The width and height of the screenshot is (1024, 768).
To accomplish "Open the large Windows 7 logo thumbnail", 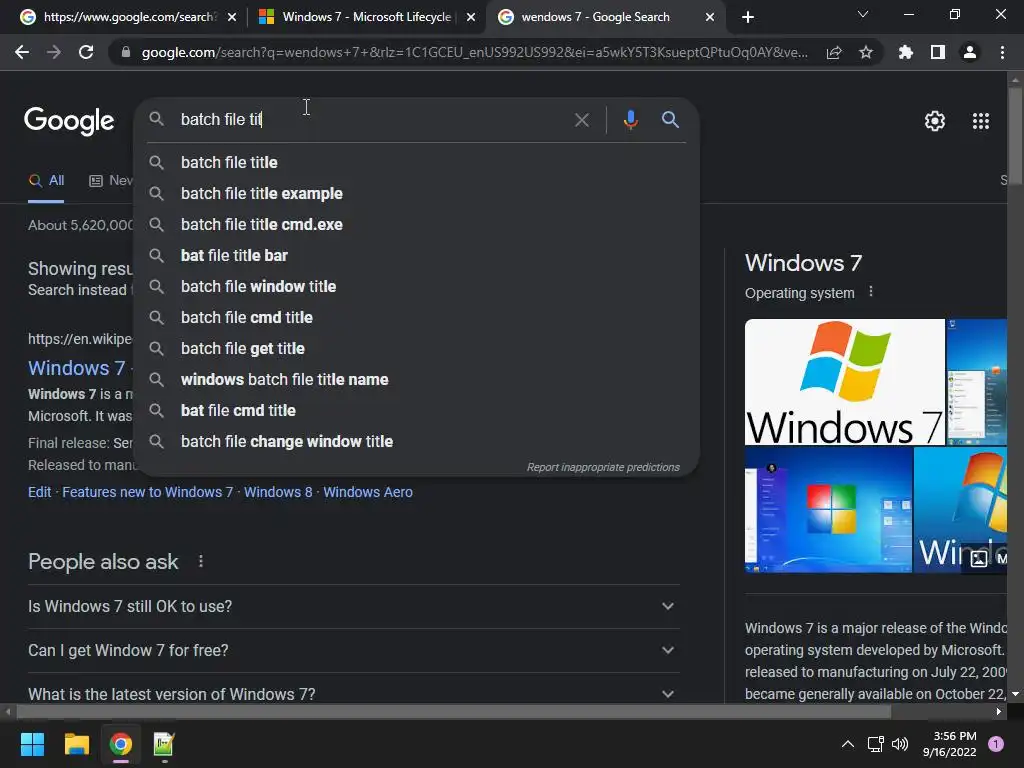I will (844, 382).
